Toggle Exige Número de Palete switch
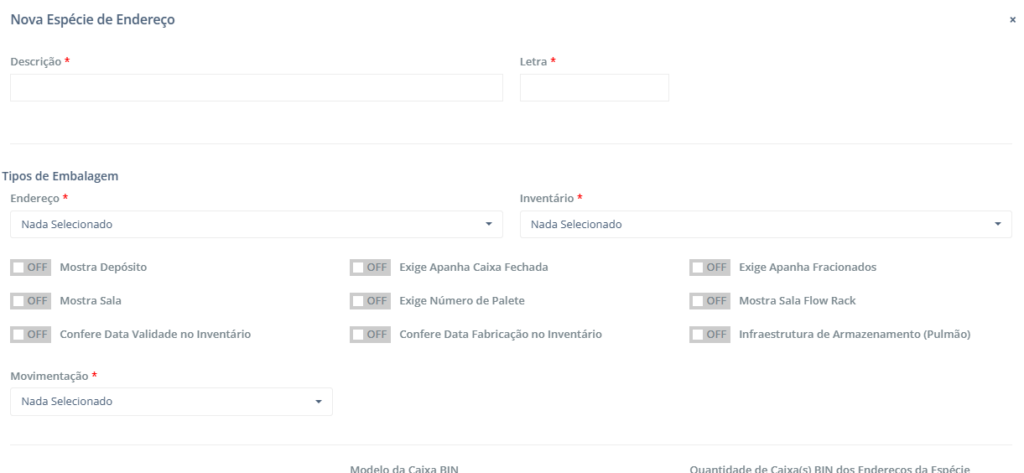 pos(370,300)
